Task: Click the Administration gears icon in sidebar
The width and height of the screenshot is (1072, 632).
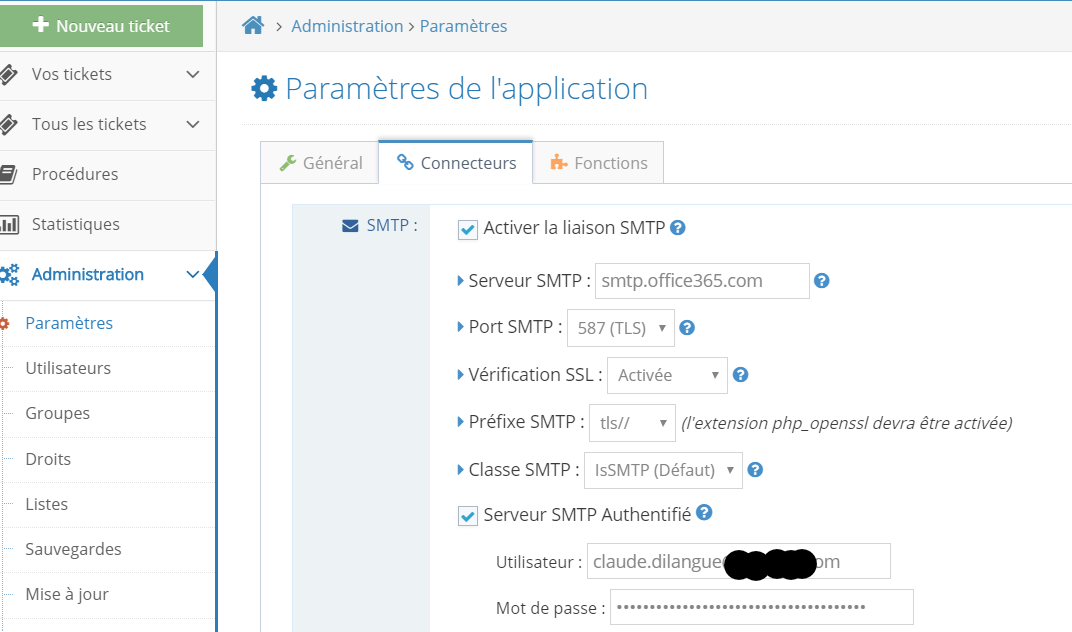Action: (9, 275)
